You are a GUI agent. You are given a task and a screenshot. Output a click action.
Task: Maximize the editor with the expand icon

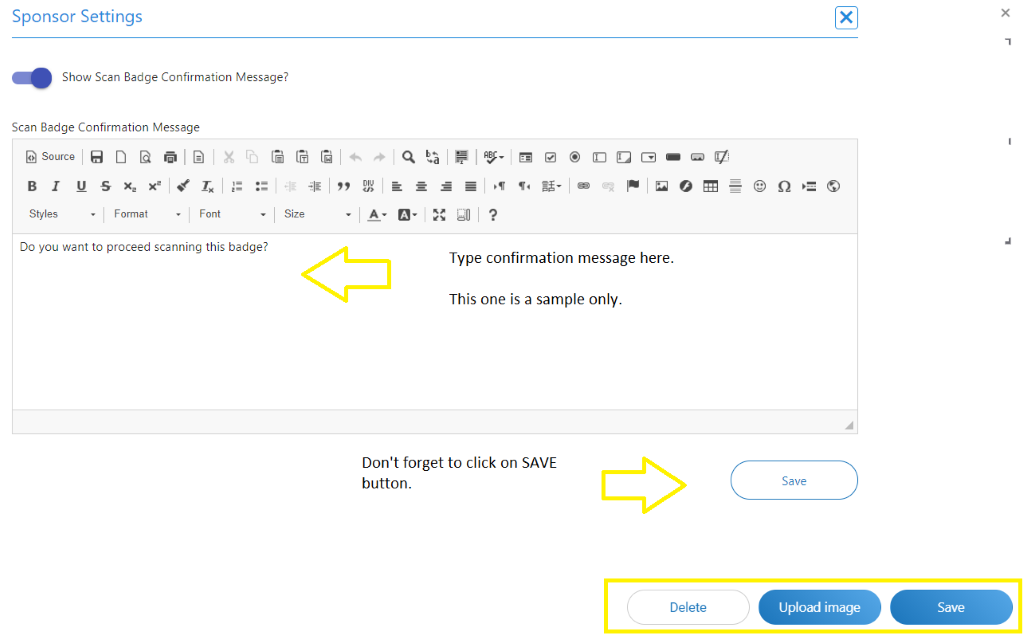[439, 214]
